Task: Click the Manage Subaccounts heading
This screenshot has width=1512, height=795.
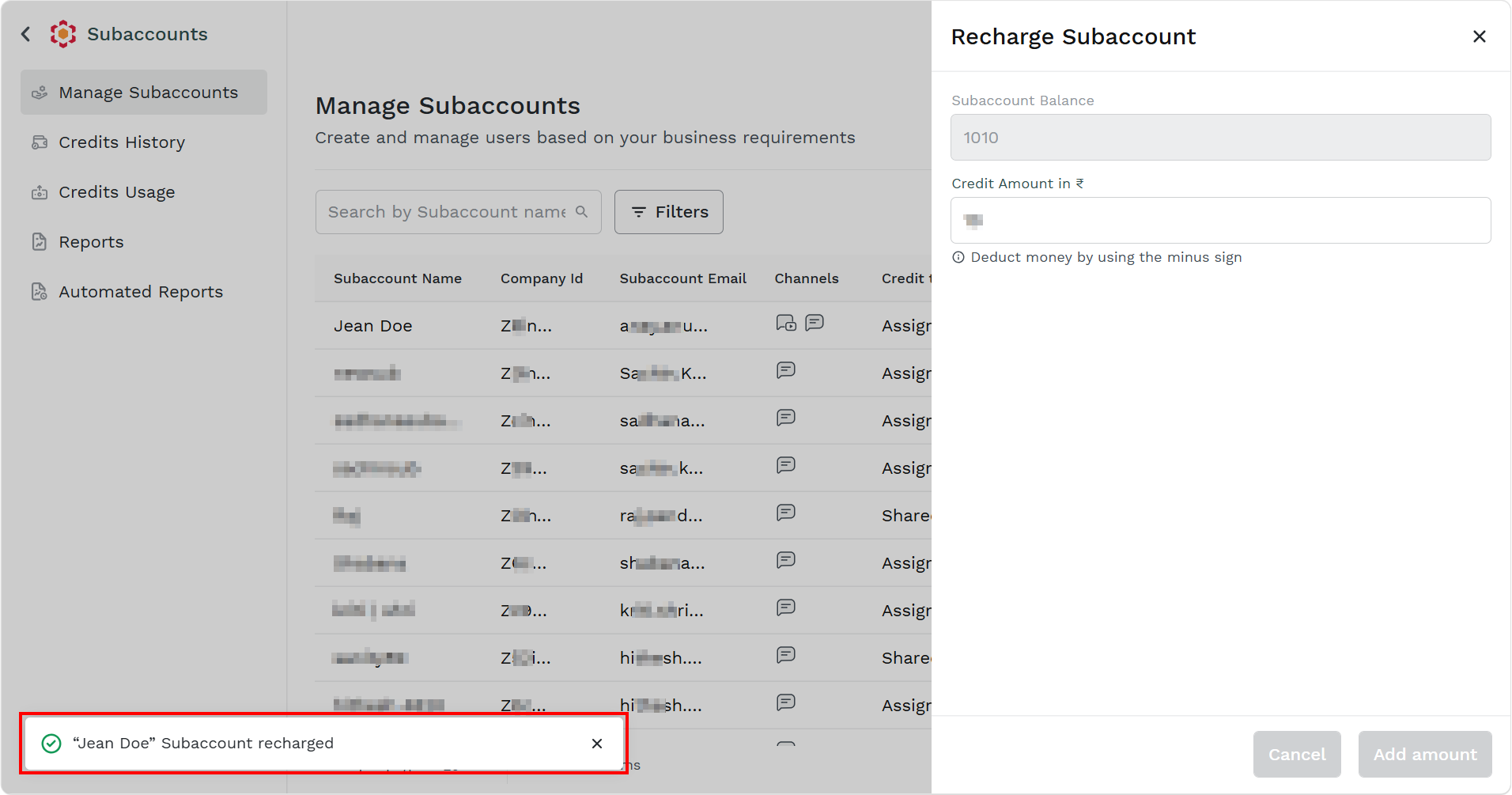Action: click(x=448, y=106)
